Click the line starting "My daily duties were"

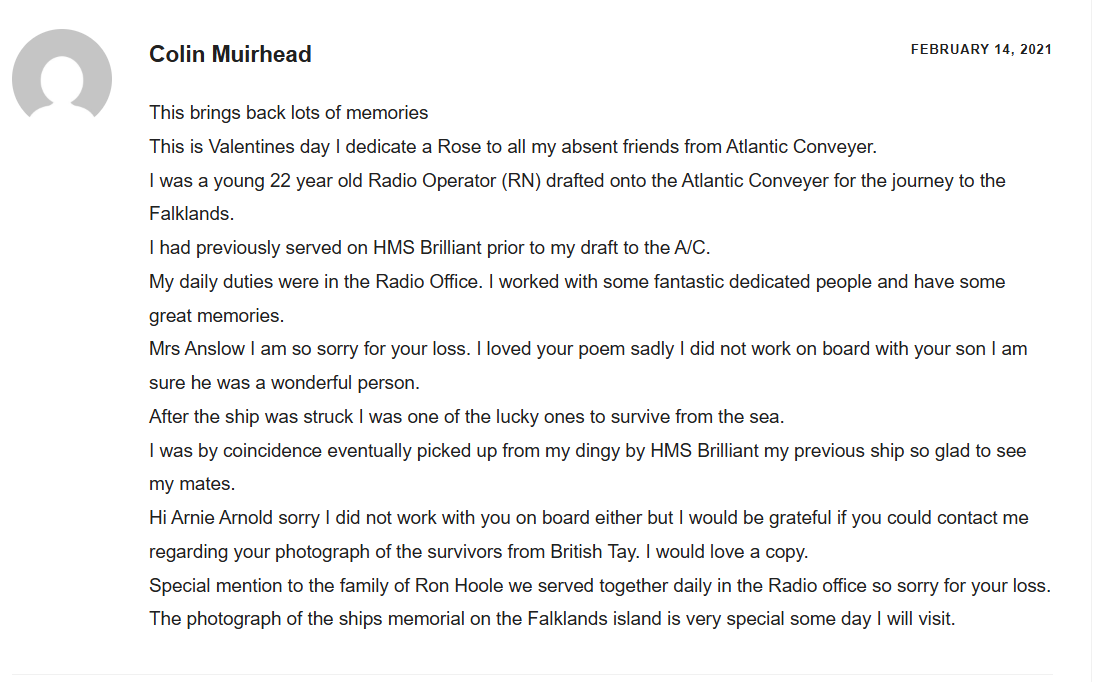point(577,282)
